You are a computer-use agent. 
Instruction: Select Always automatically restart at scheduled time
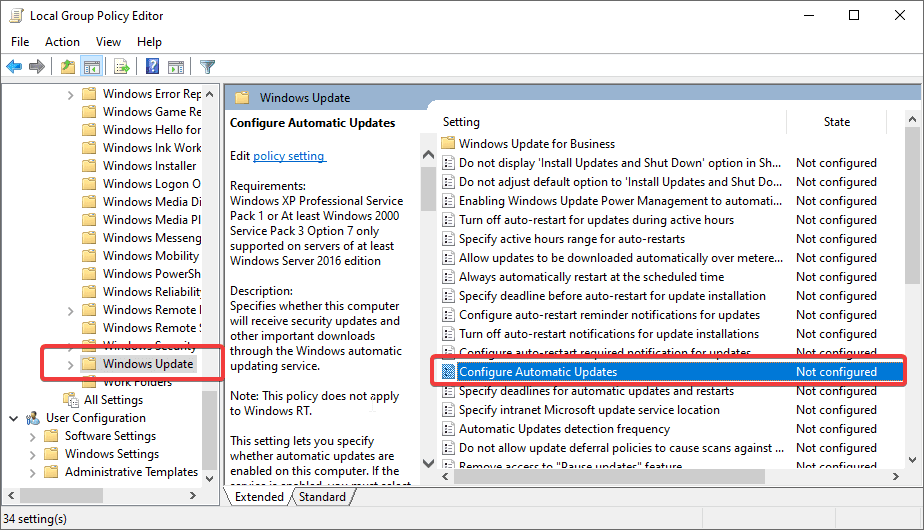tap(592, 276)
